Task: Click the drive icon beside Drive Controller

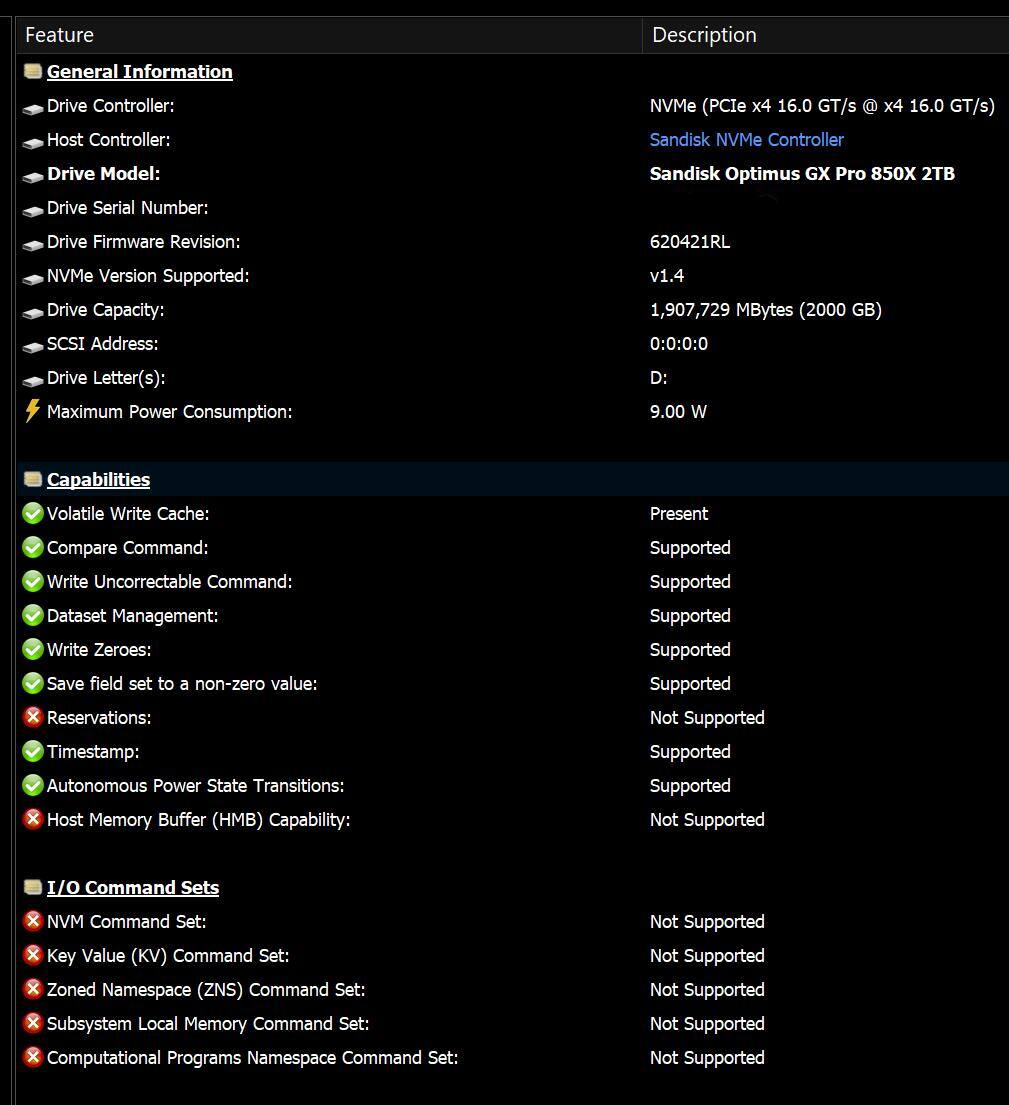Action: [x=32, y=109]
